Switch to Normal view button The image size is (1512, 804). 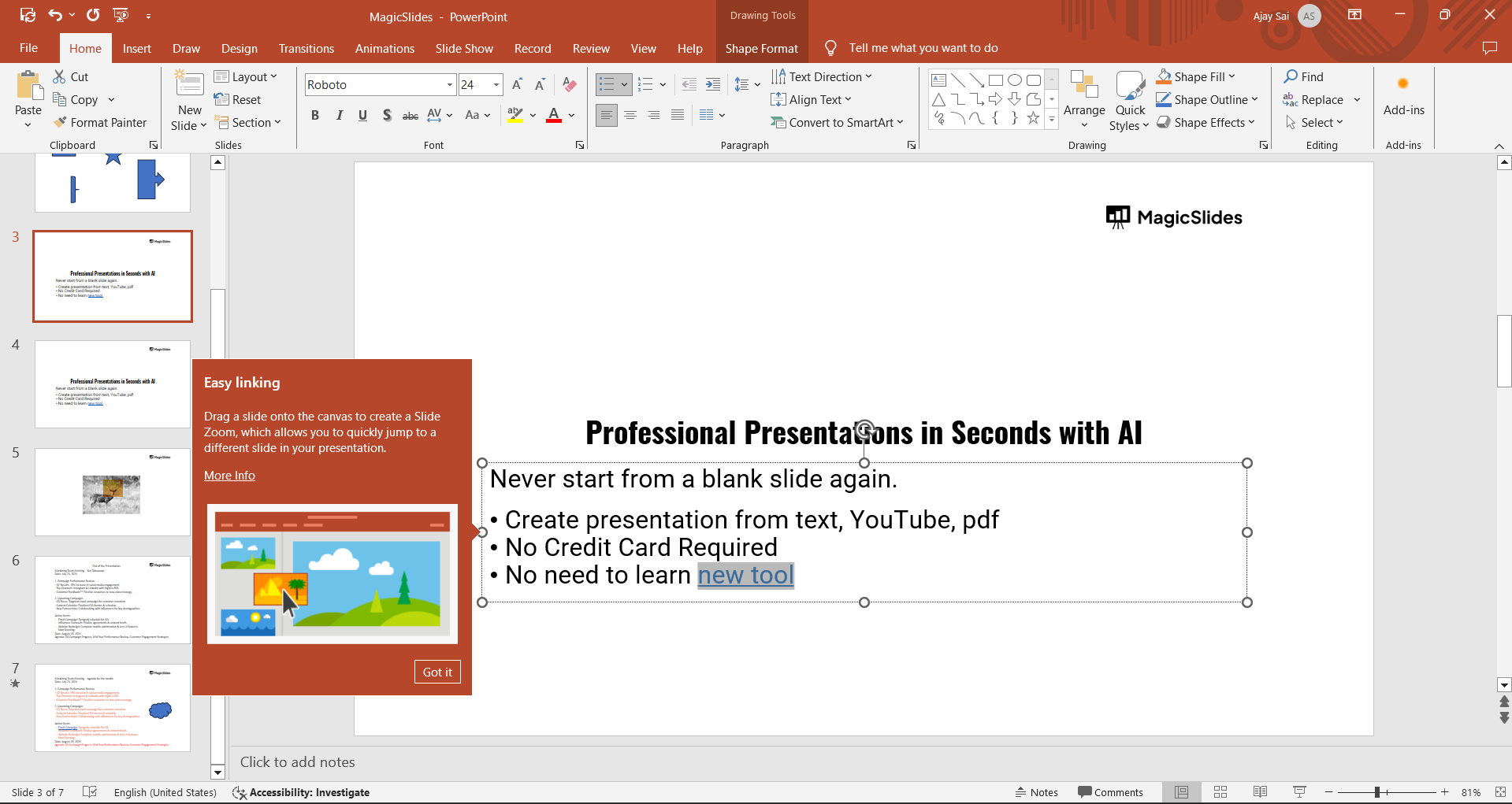[1181, 792]
